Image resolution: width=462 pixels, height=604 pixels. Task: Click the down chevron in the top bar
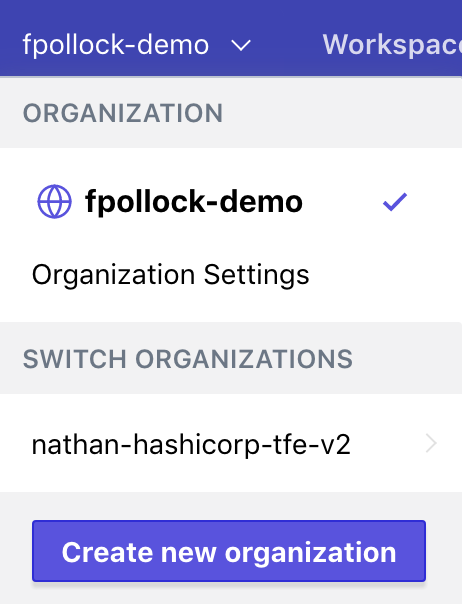tap(241, 45)
